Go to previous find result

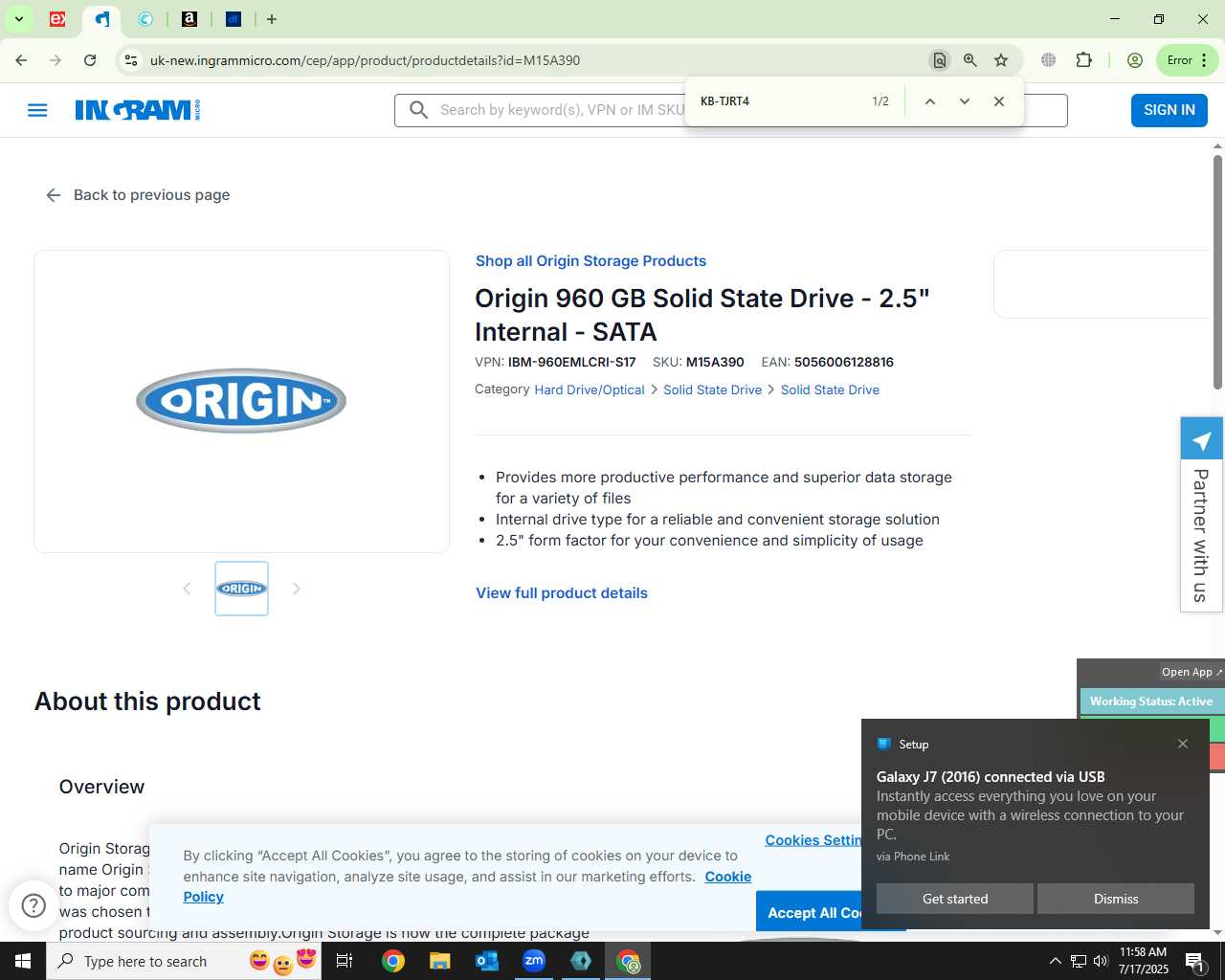point(929,101)
